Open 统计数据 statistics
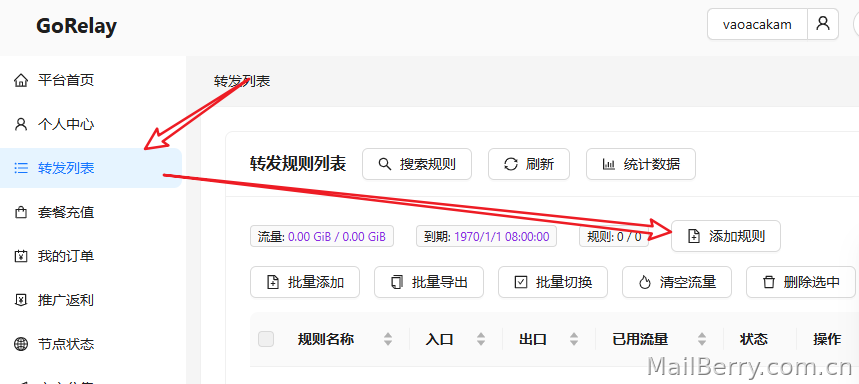Viewport: 859px width, 384px height. [641, 164]
